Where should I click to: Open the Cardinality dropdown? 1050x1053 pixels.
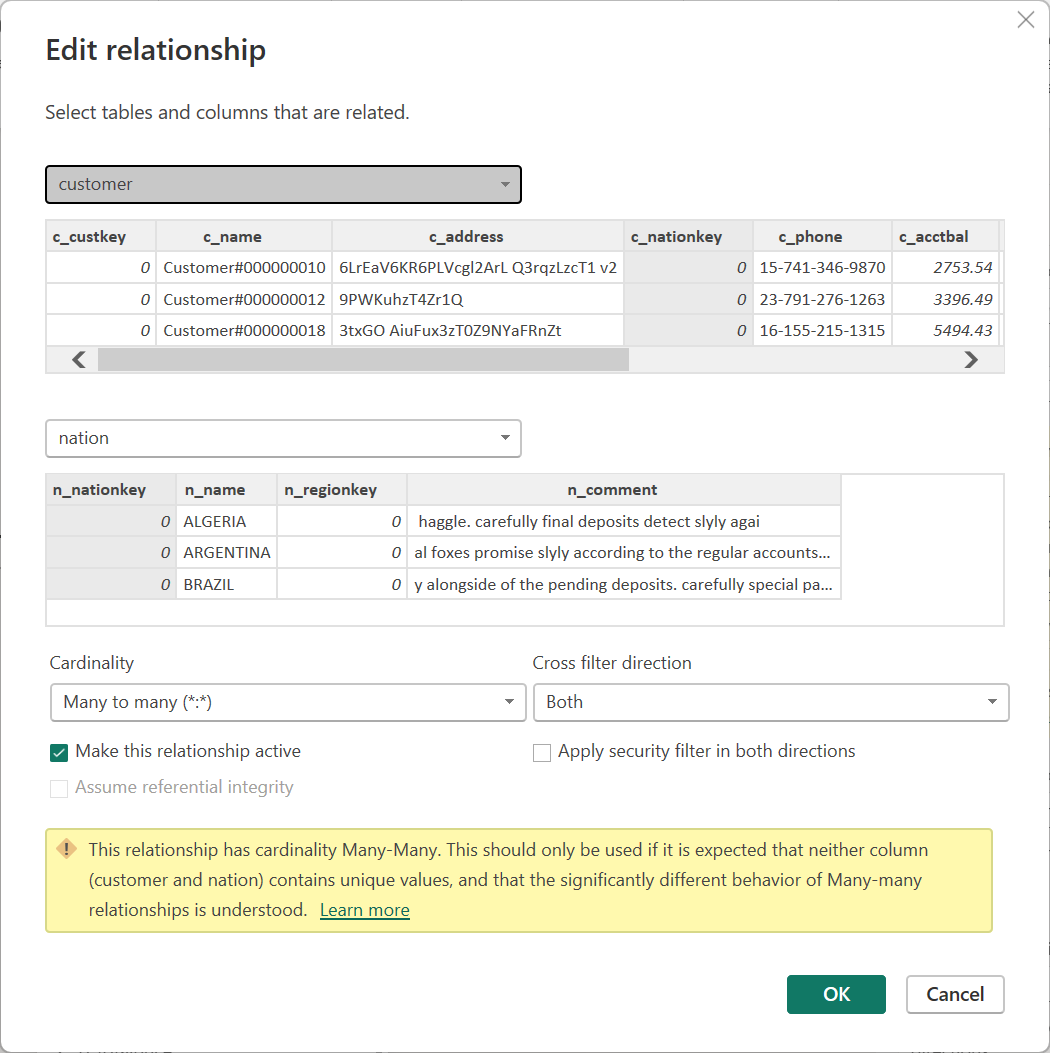point(287,702)
